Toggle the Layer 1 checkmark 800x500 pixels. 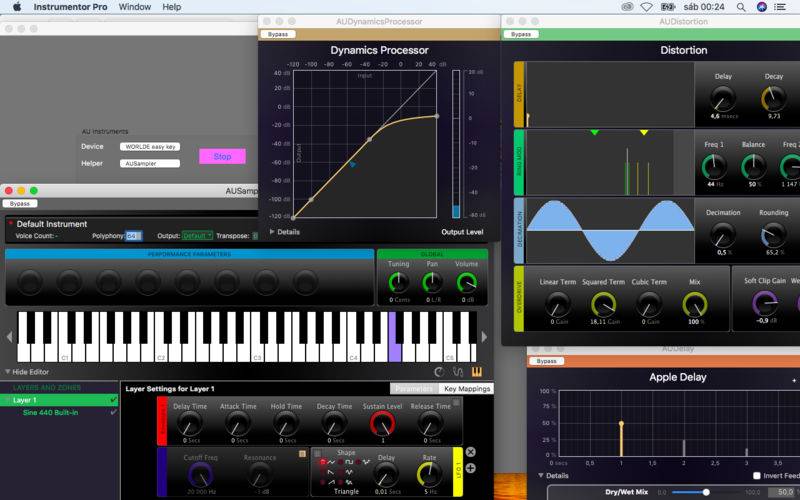(x=113, y=400)
